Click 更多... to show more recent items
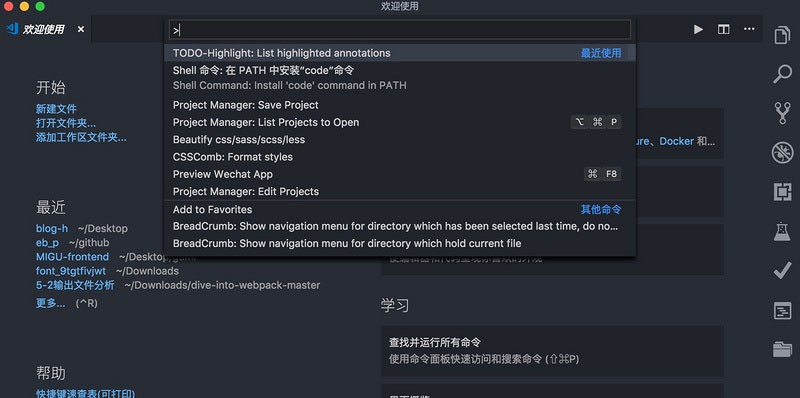This screenshot has width=800, height=398. pos(51,303)
